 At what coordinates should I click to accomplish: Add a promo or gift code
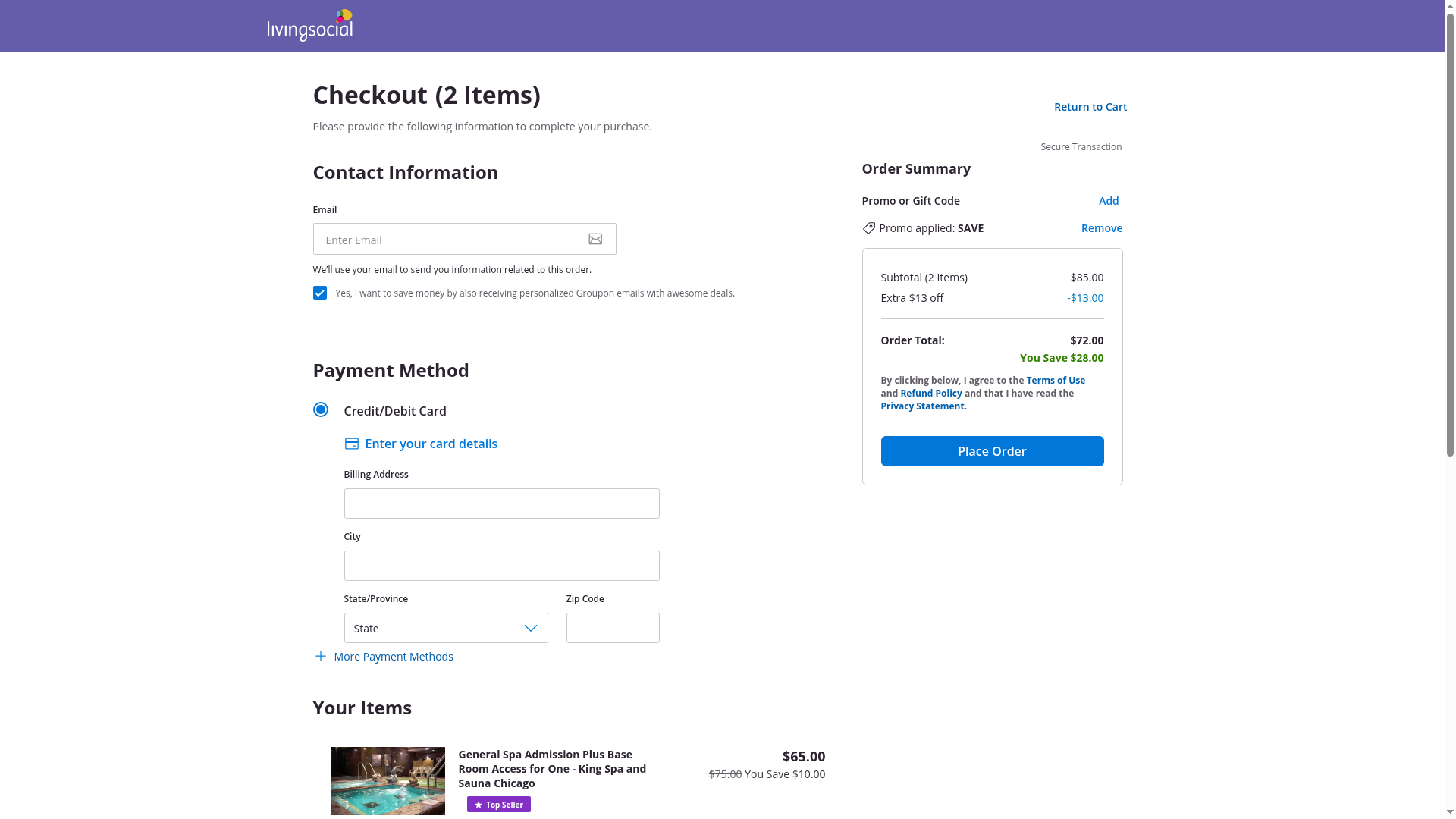(x=1108, y=201)
